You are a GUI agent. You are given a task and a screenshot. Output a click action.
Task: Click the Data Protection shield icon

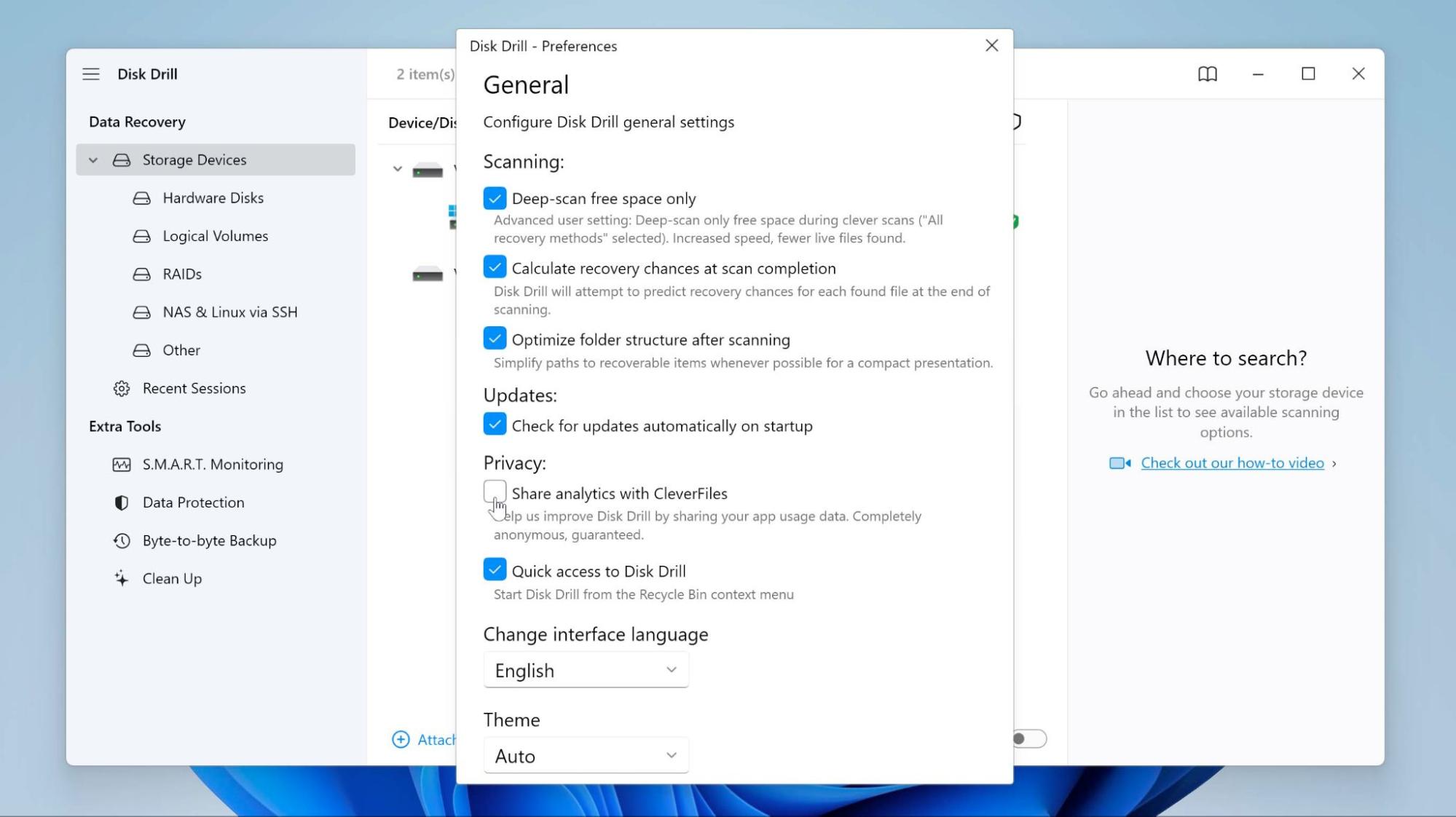[122, 502]
